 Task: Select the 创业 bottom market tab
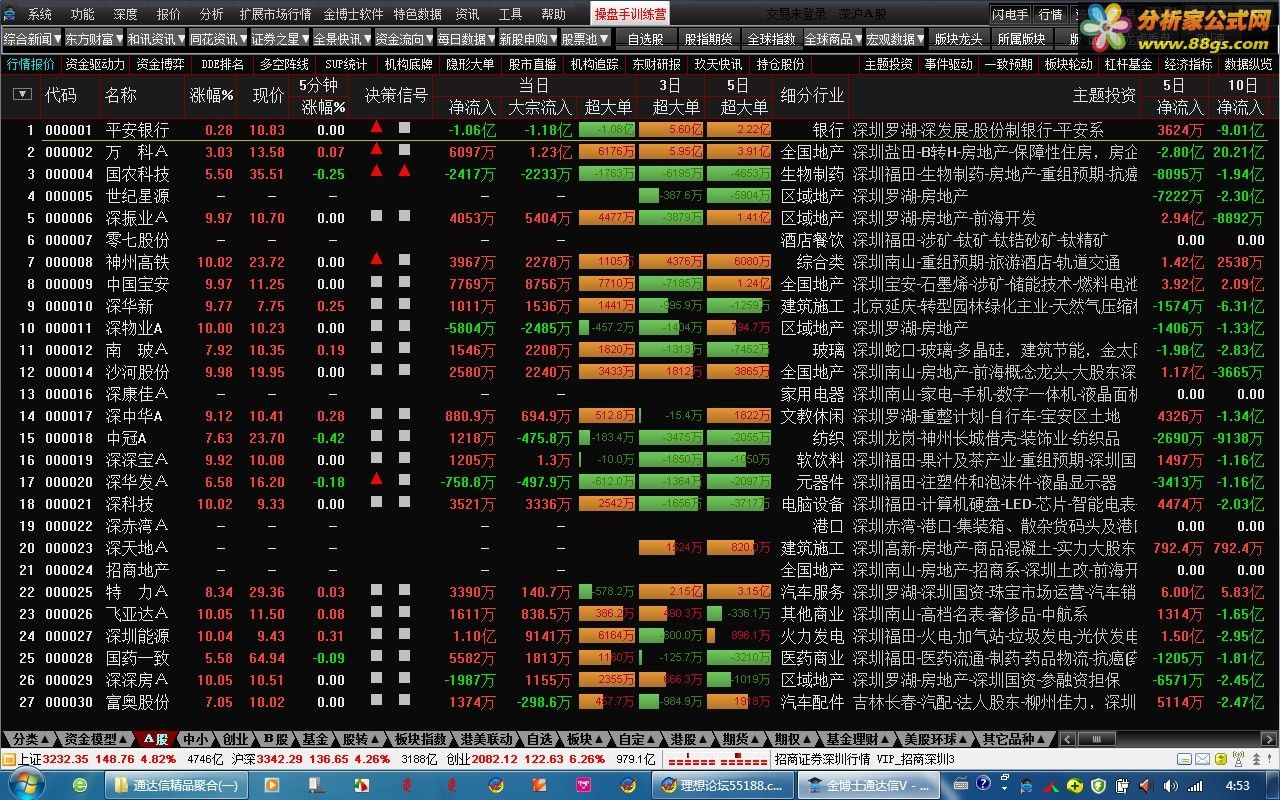[234, 740]
